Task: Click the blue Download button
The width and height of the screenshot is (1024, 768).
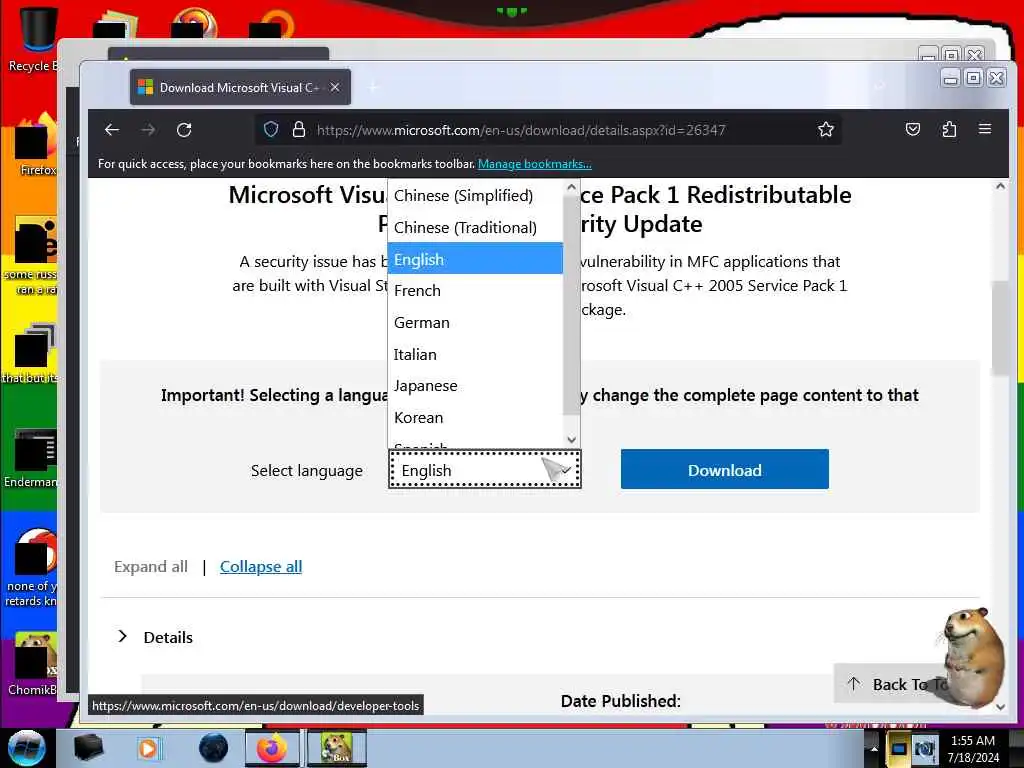Action: coord(724,469)
